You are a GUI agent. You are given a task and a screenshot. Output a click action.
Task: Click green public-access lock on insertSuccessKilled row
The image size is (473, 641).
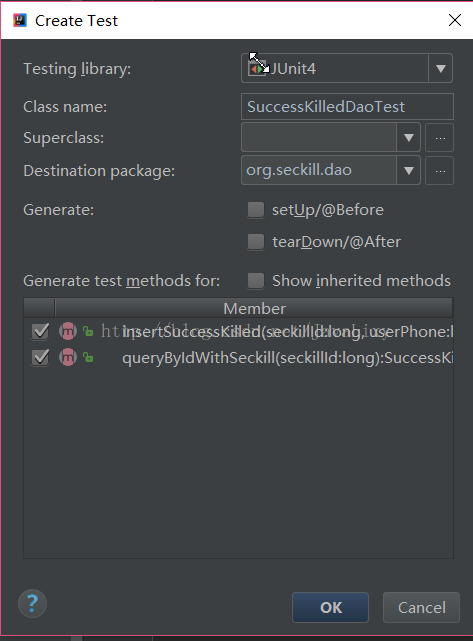(x=88, y=331)
